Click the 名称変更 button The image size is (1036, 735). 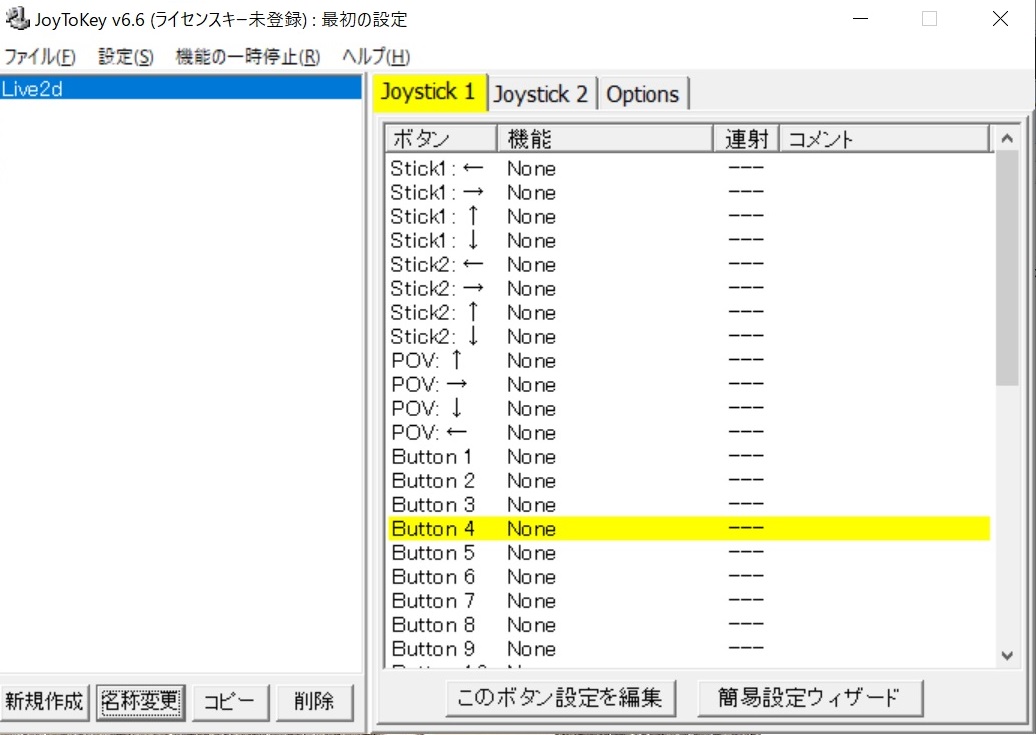[x=140, y=702]
